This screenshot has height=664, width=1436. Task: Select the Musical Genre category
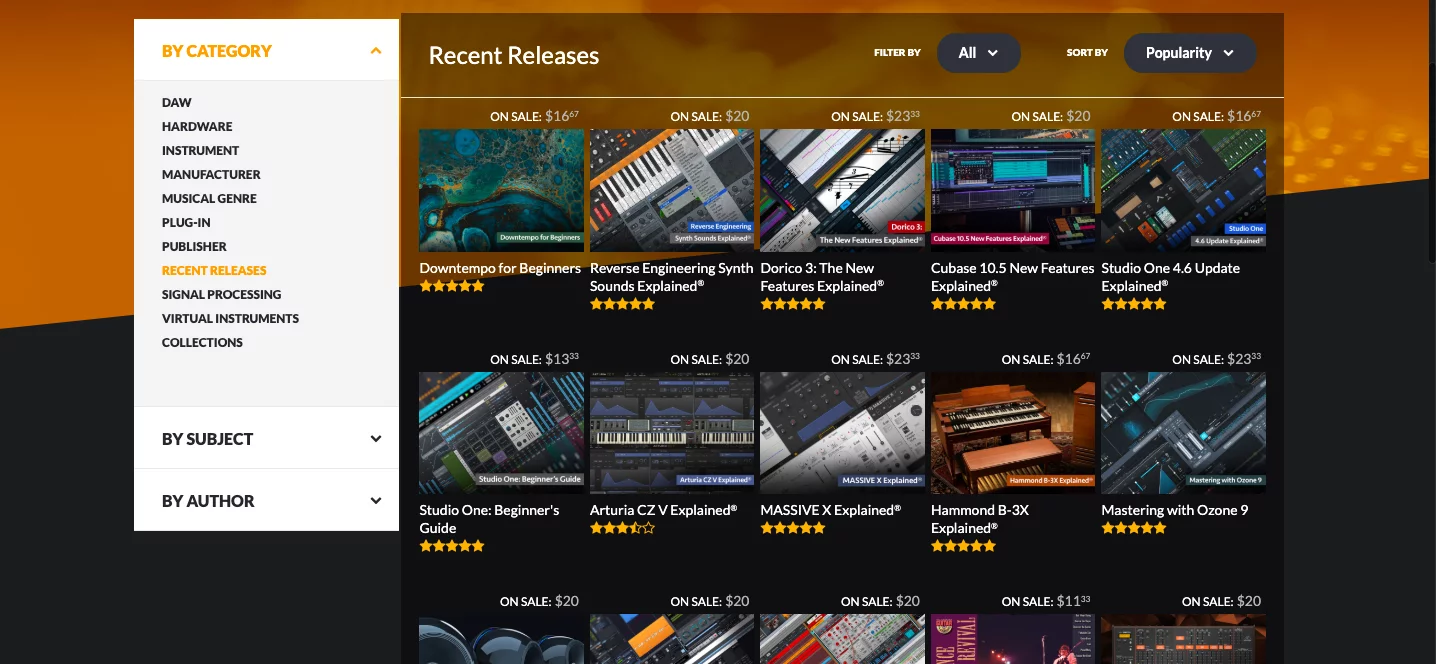pyautogui.click(x=209, y=198)
